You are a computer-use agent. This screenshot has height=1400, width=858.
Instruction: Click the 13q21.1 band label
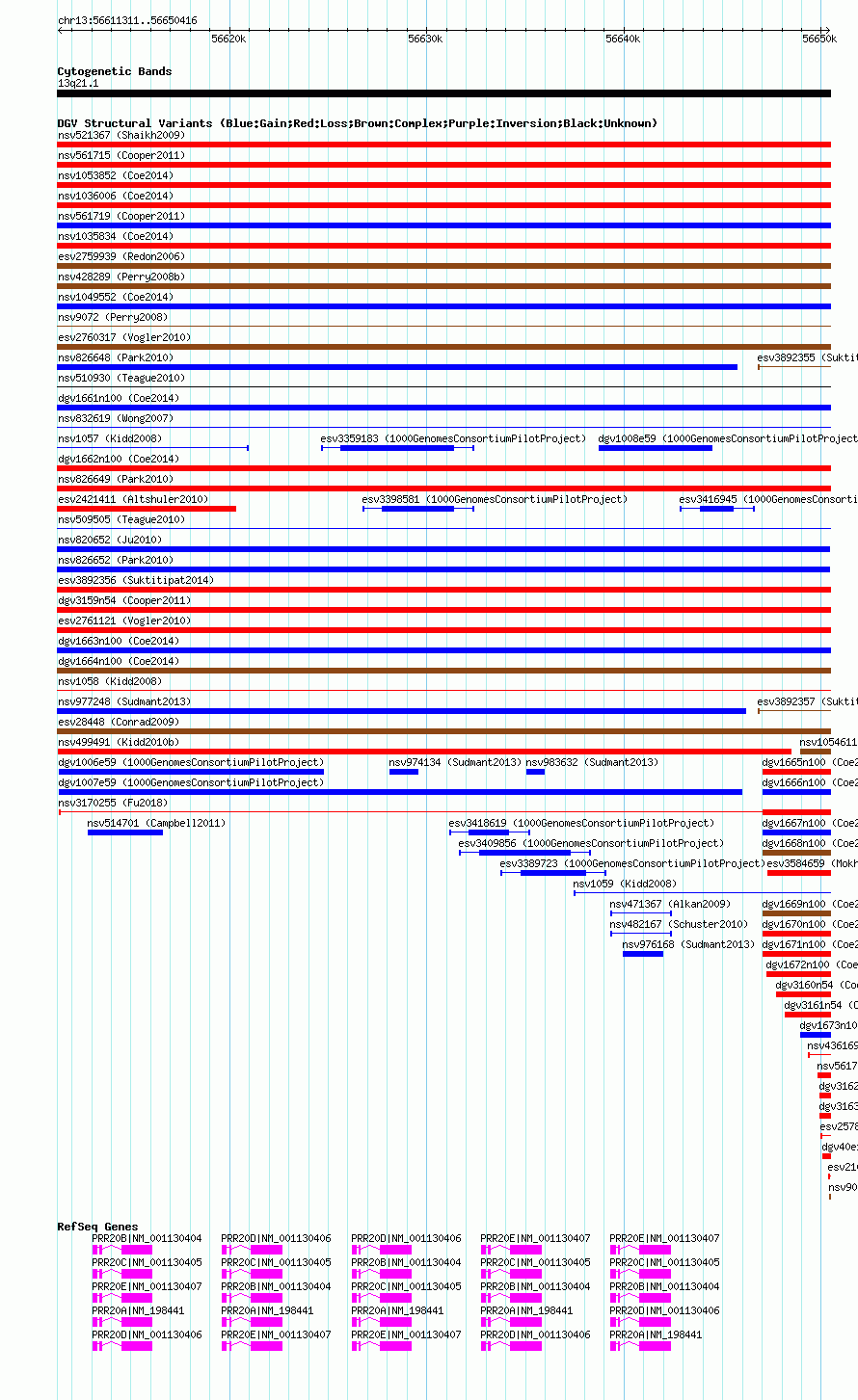[x=78, y=83]
